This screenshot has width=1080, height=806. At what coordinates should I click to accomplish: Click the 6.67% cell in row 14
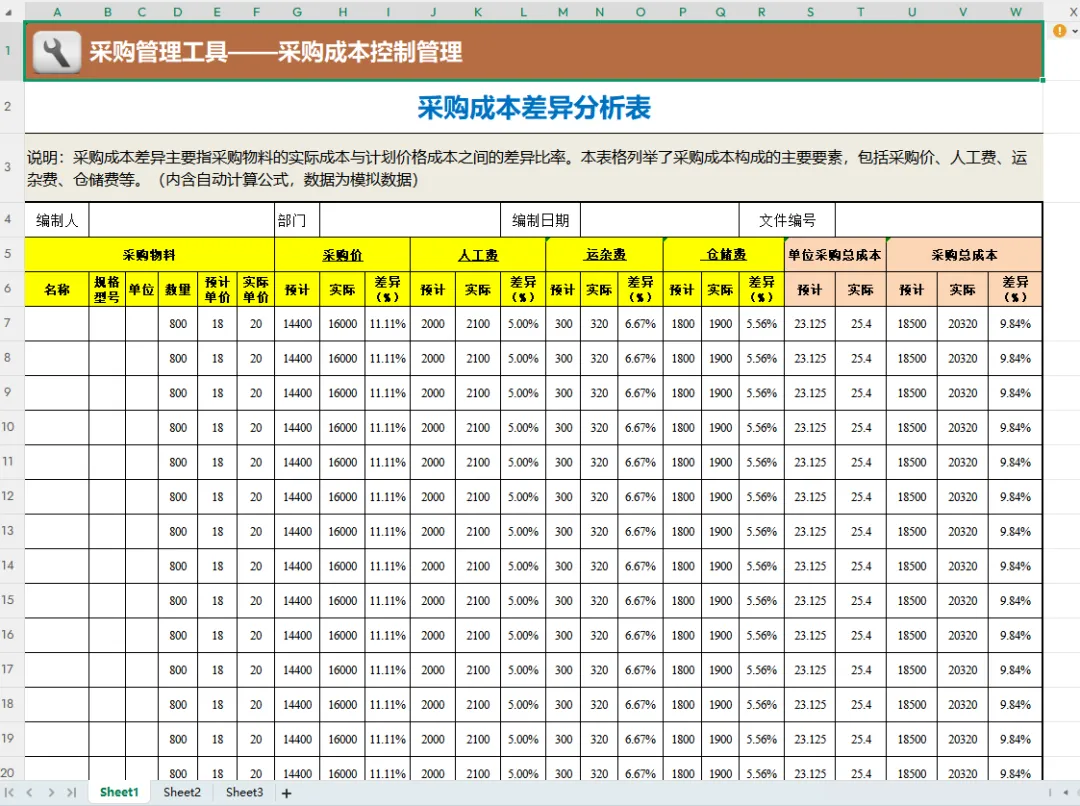pos(641,566)
